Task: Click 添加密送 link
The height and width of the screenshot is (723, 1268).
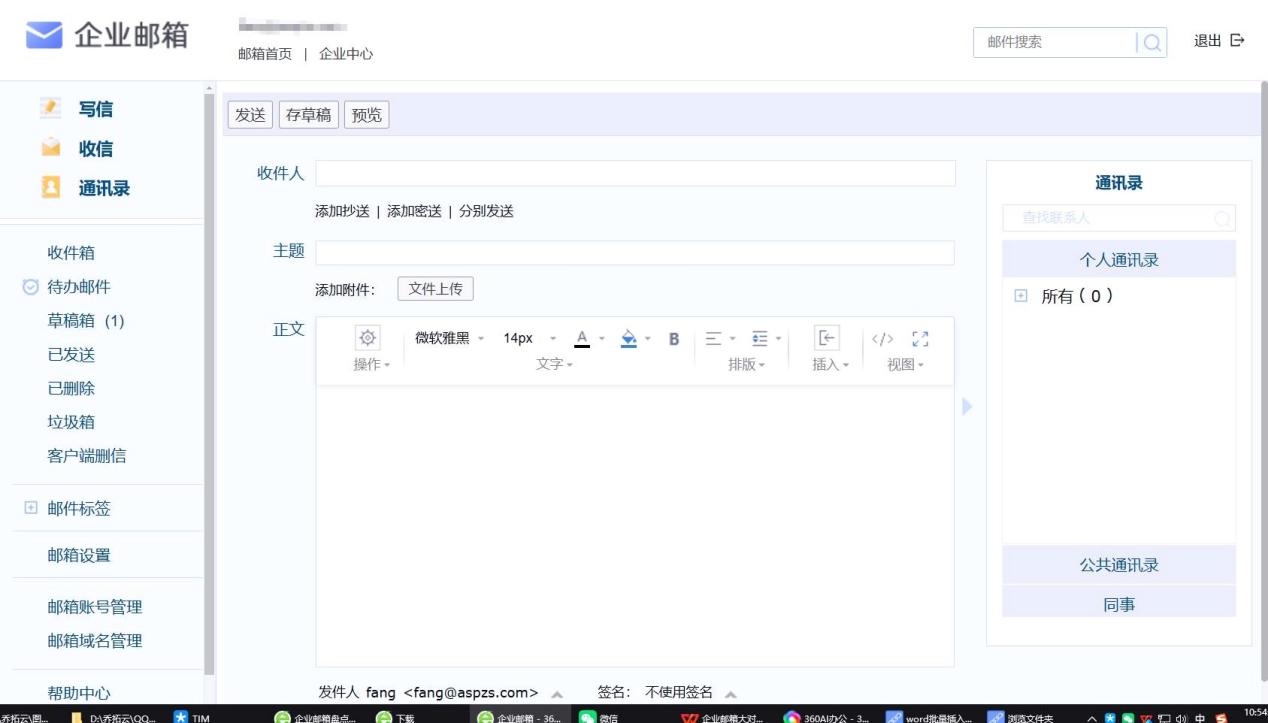Action: (x=414, y=211)
